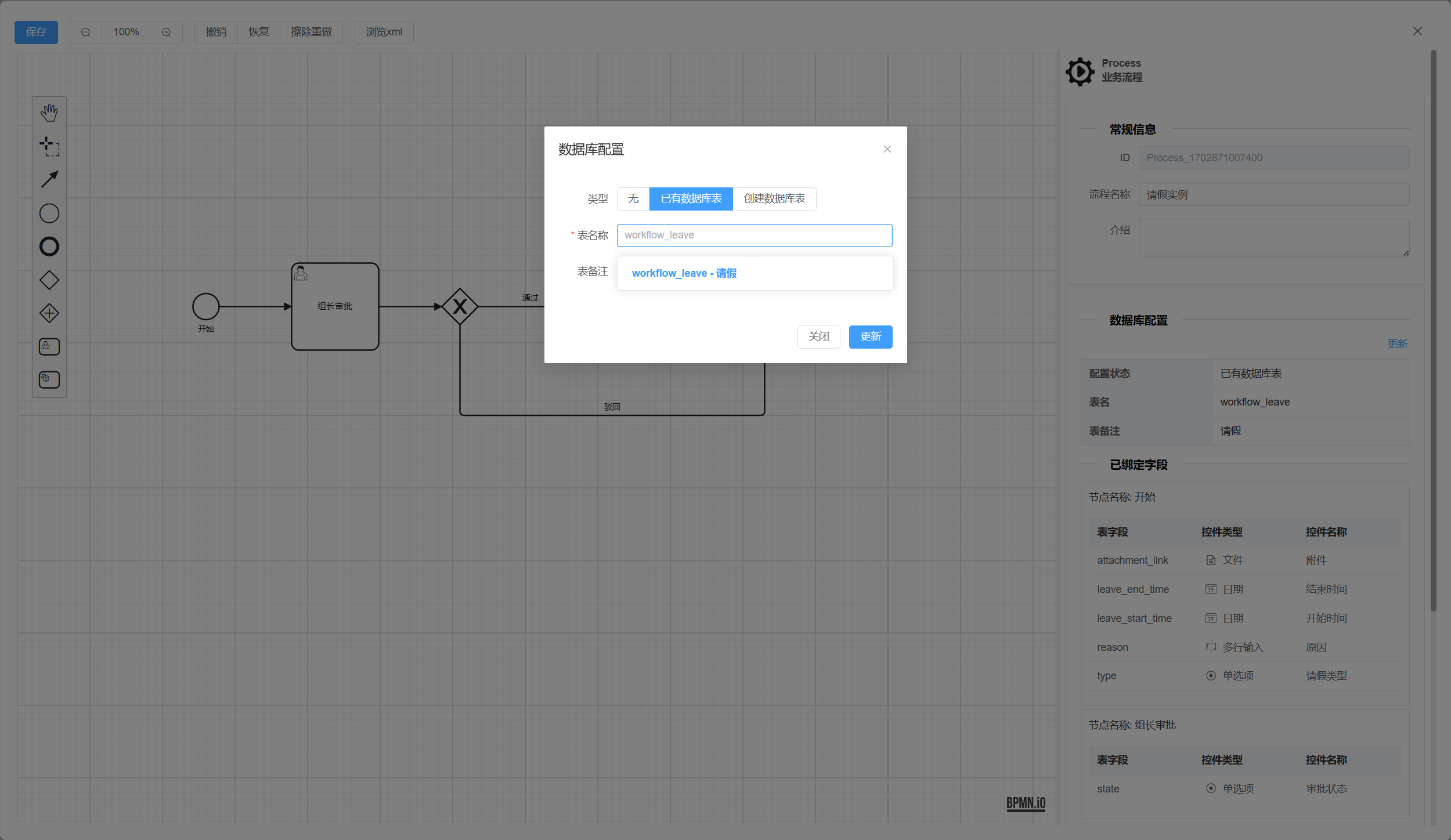This screenshot has height=840, width=1451.
Task: Choose 已有数据库表 type option
Action: (x=691, y=199)
